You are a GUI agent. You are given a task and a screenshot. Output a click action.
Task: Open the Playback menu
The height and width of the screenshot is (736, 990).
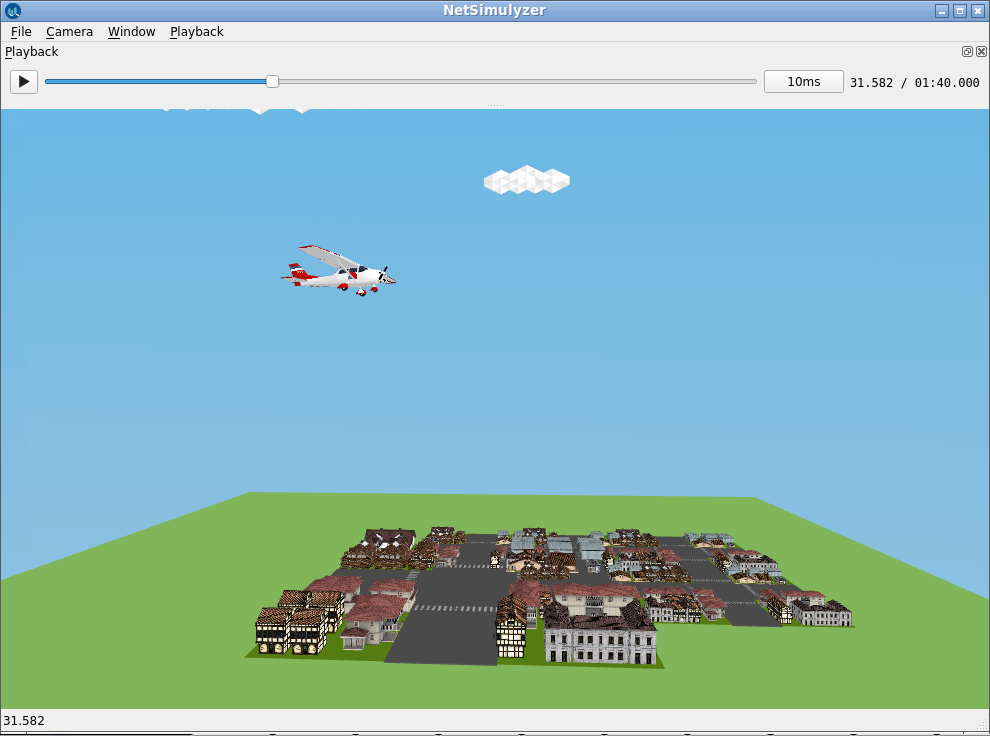tap(196, 32)
